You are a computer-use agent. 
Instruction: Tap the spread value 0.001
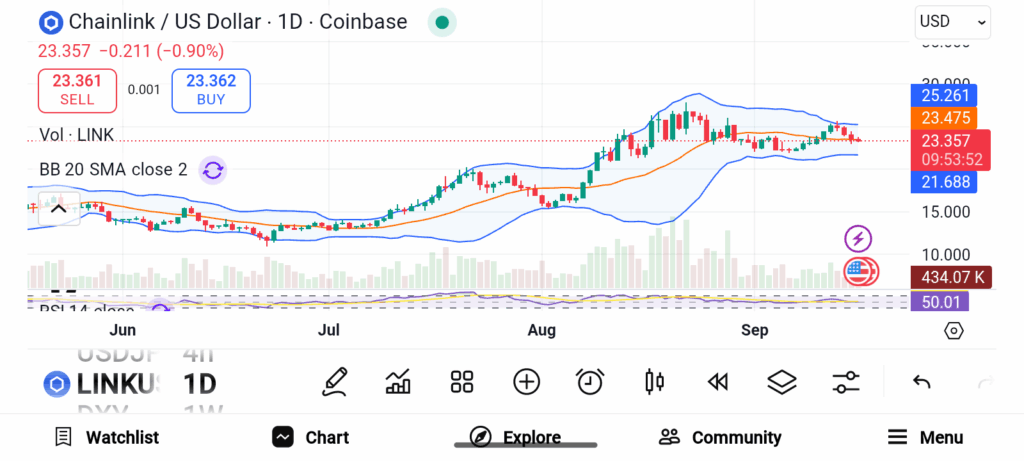[x=144, y=90]
